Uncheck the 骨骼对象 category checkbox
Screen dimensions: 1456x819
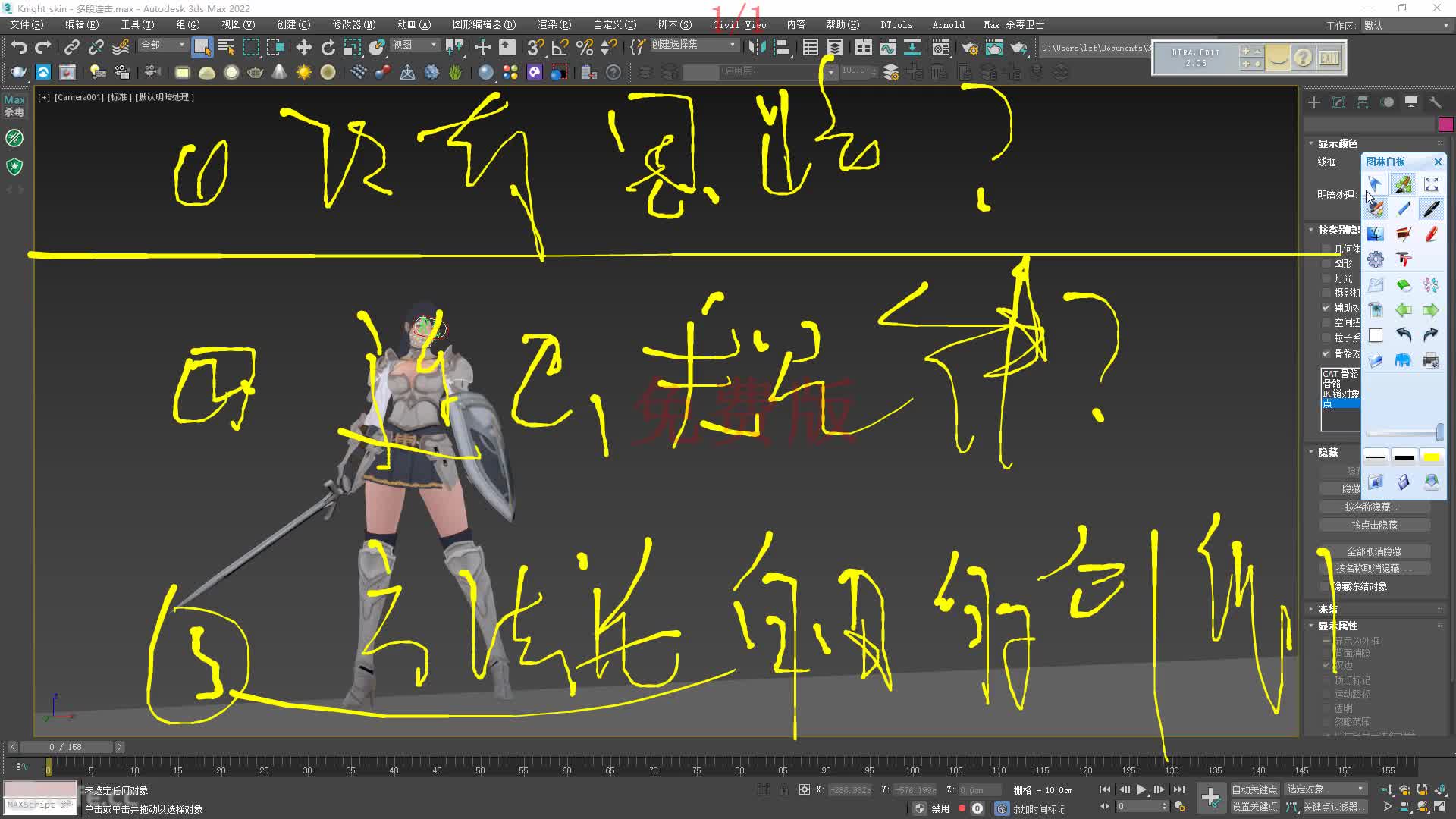(1326, 353)
